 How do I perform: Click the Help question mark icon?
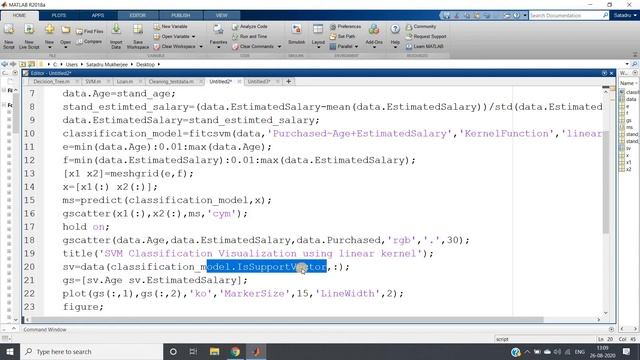pos(395,29)
